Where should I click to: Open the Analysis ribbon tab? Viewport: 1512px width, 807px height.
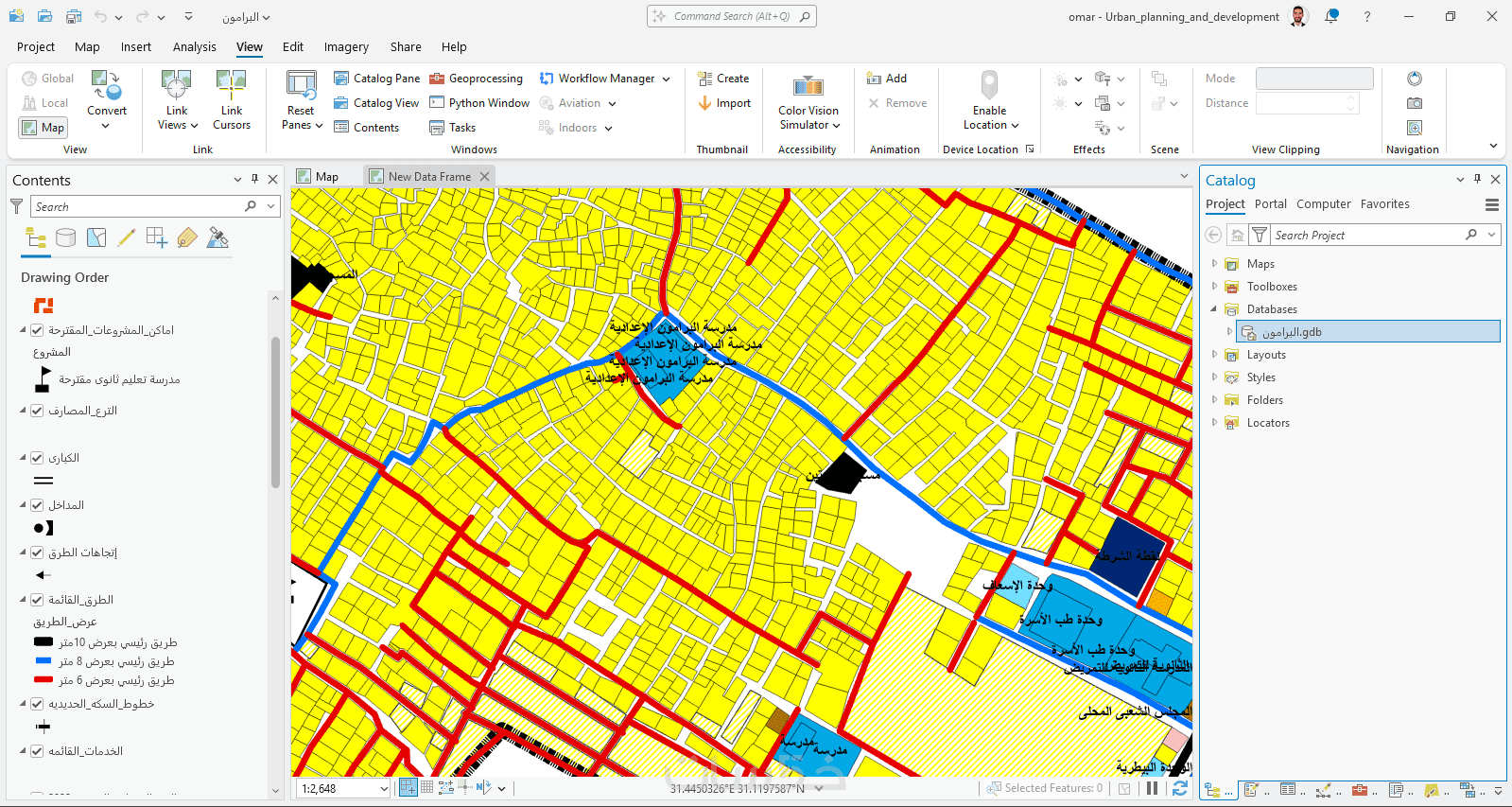(195, 46)
